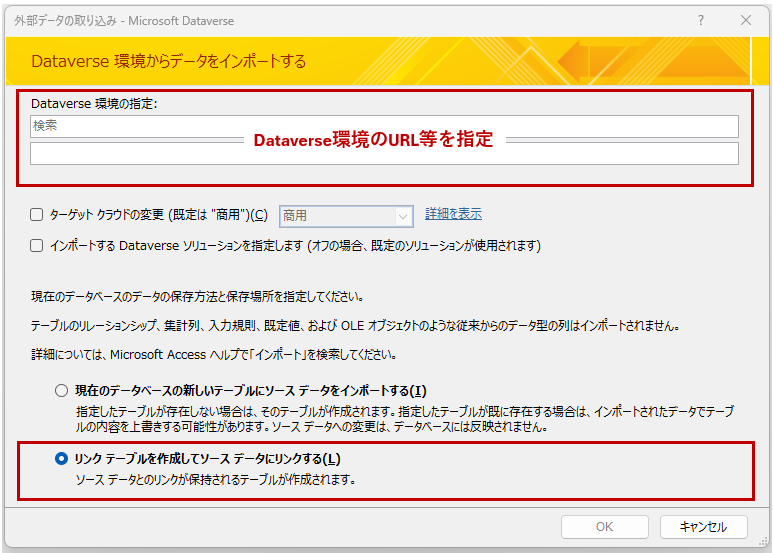
Task: Click the ソース データとのリンクが保持される description text
Action: tap(215, 479)
